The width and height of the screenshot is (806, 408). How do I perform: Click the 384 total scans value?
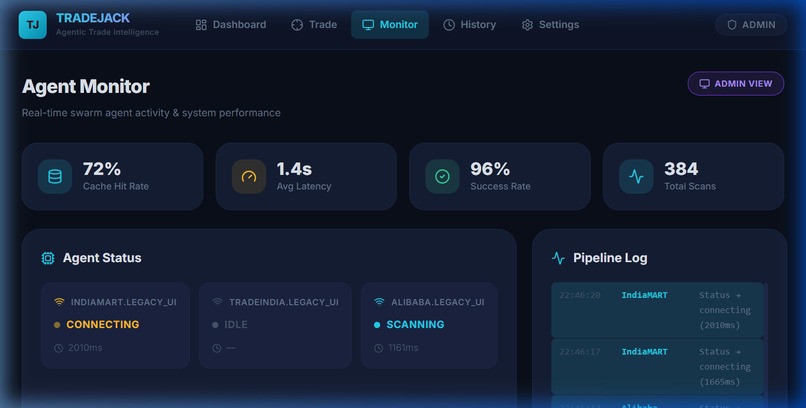[x=681, y=169]
